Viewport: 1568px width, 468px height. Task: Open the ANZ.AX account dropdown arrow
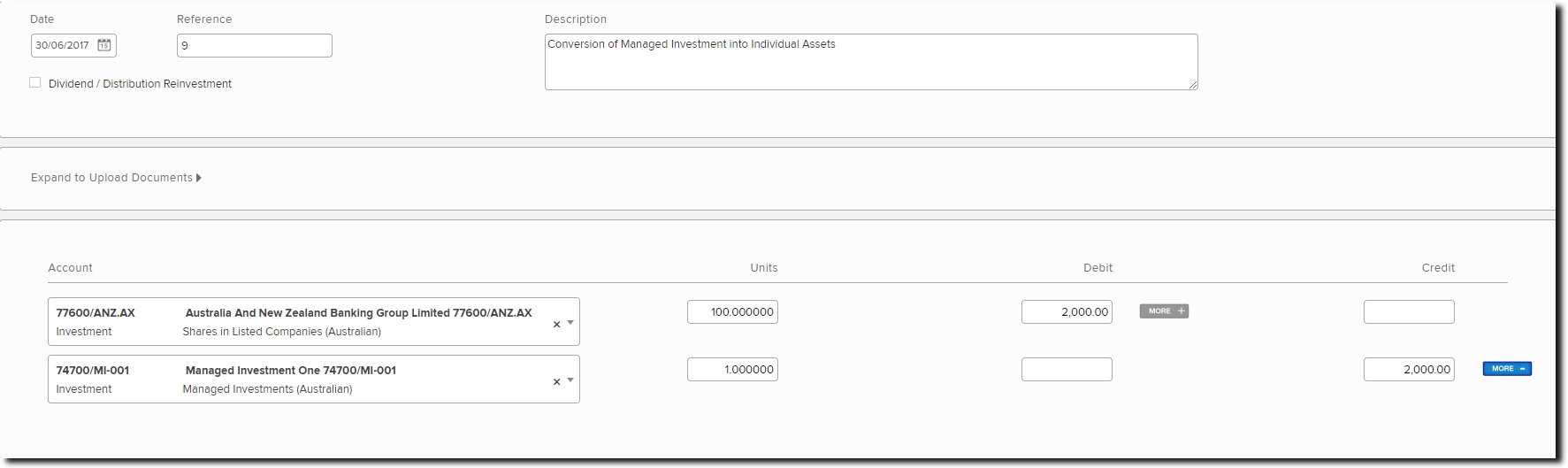pyautogui.click(x=570, y=323)
